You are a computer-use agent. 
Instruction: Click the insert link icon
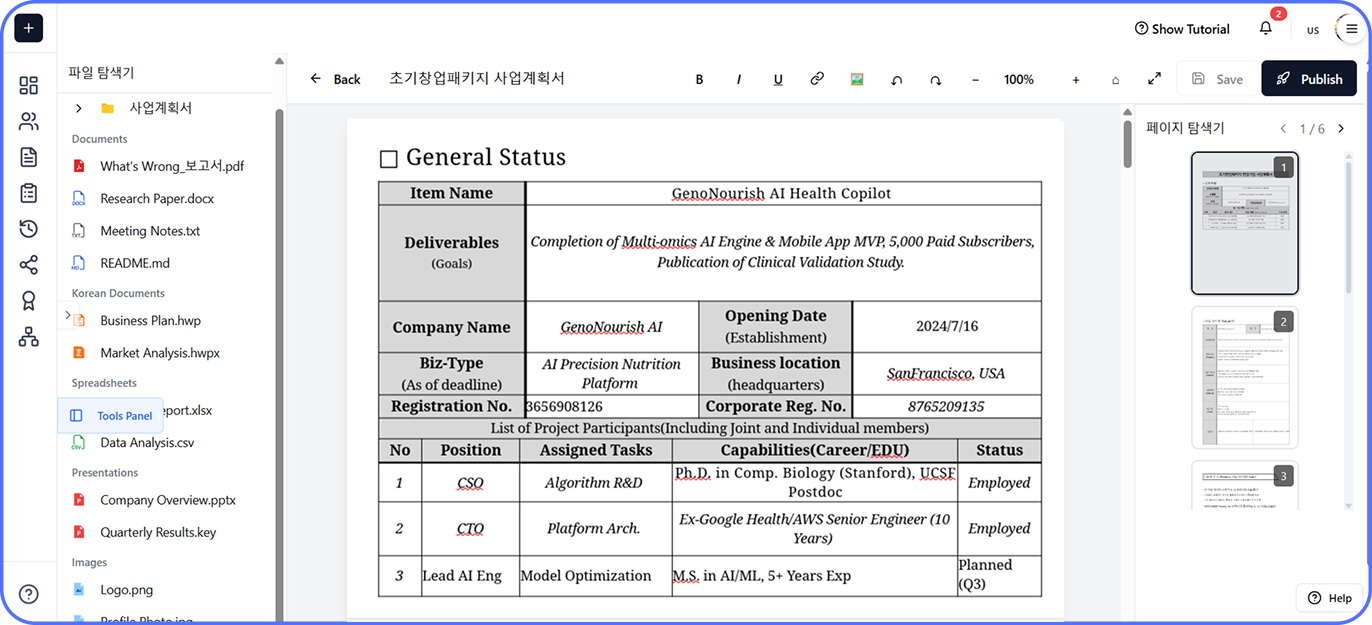[817, 79]
